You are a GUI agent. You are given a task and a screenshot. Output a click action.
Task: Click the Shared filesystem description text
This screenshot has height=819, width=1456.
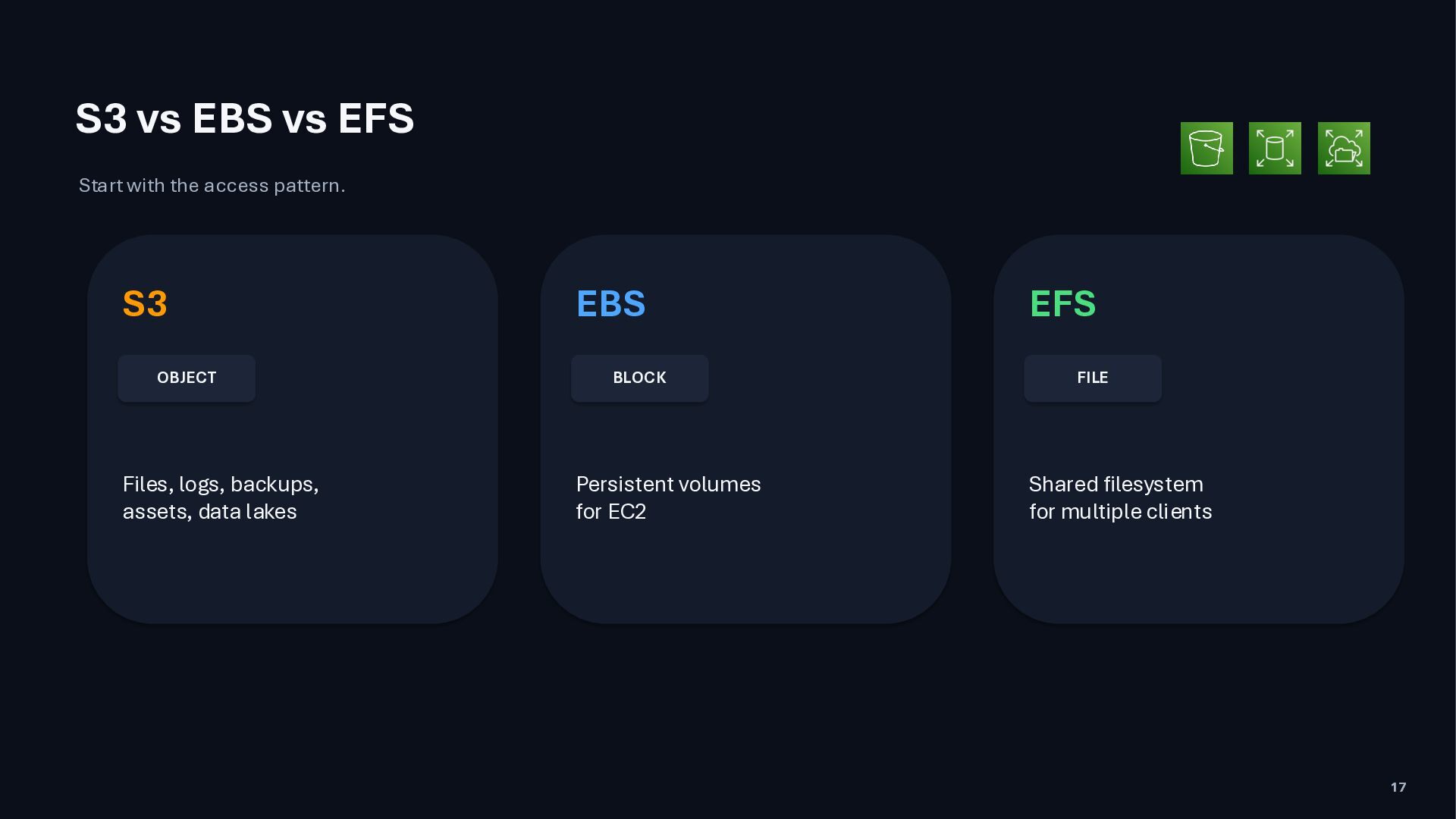tap(1121, 497)
